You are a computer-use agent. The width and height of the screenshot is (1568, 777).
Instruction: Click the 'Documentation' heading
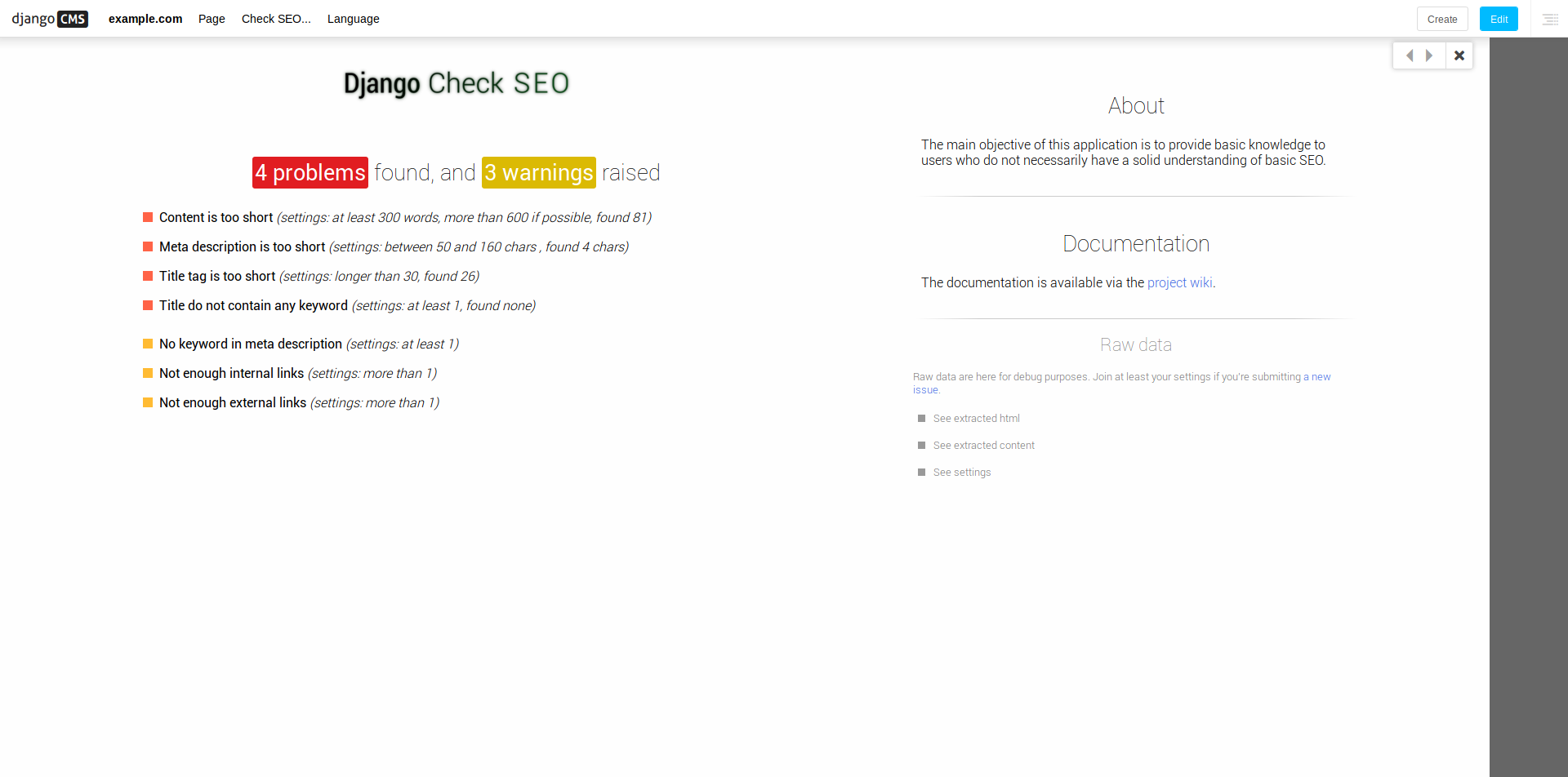point(1136,243)
